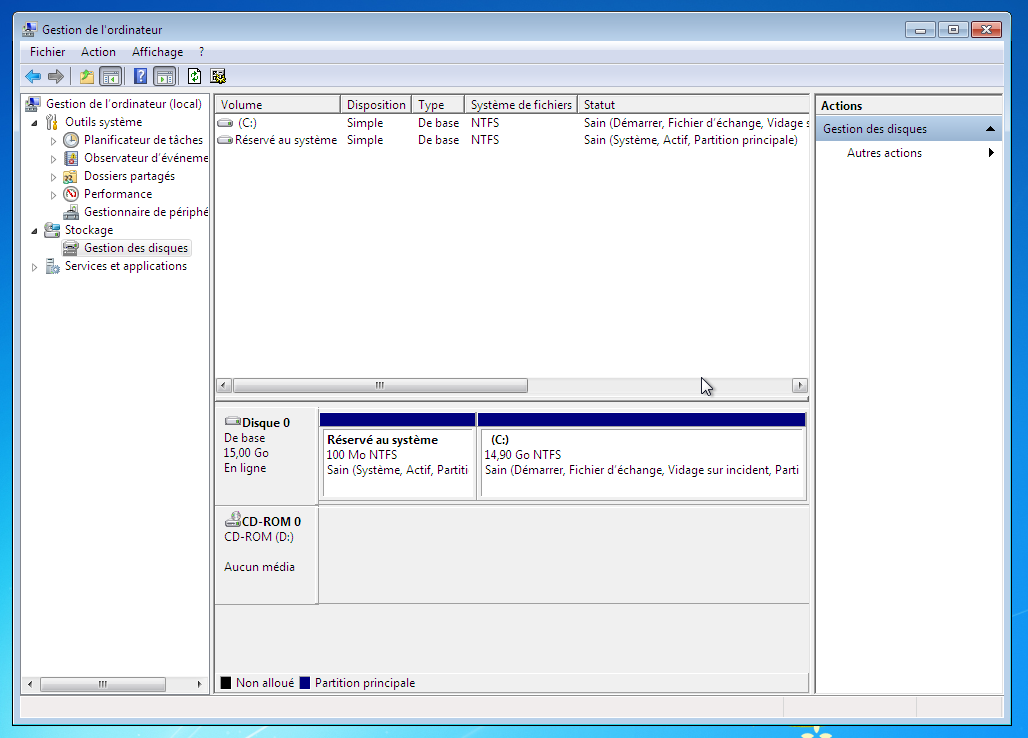
Task: Expand the Services et applications node
Action: click(34, 267)
